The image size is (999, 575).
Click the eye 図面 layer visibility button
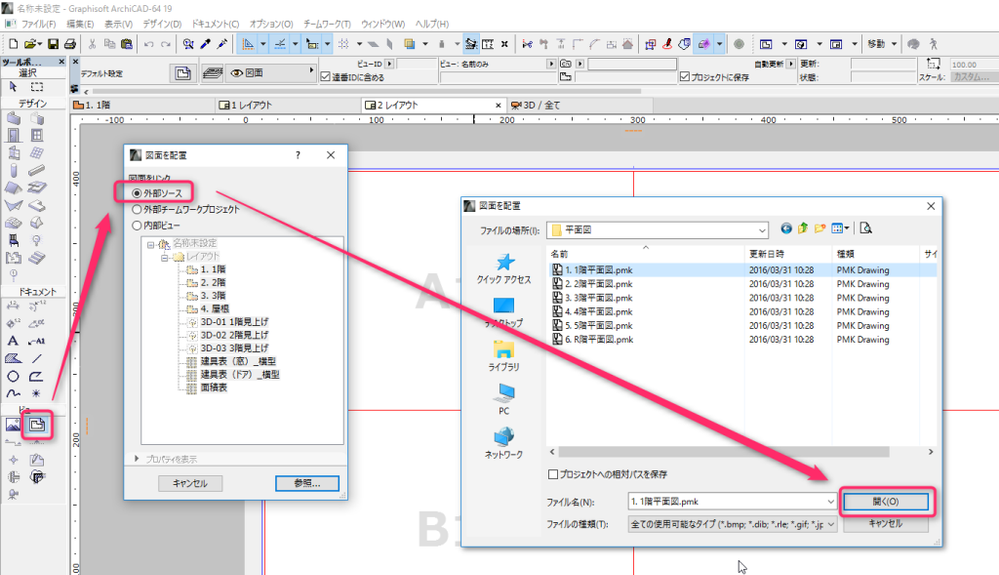[x=271, y=73]
